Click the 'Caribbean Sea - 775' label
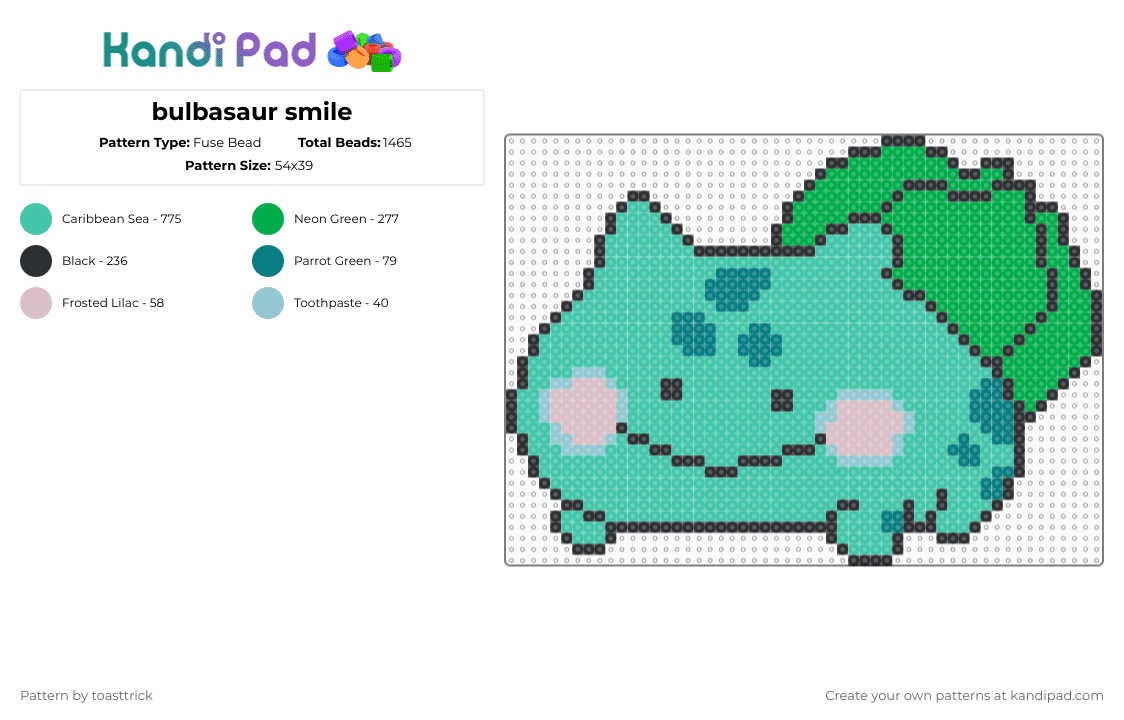This screenshot has width=1124, height=720. pyautogui.click(x=122, y=219)
